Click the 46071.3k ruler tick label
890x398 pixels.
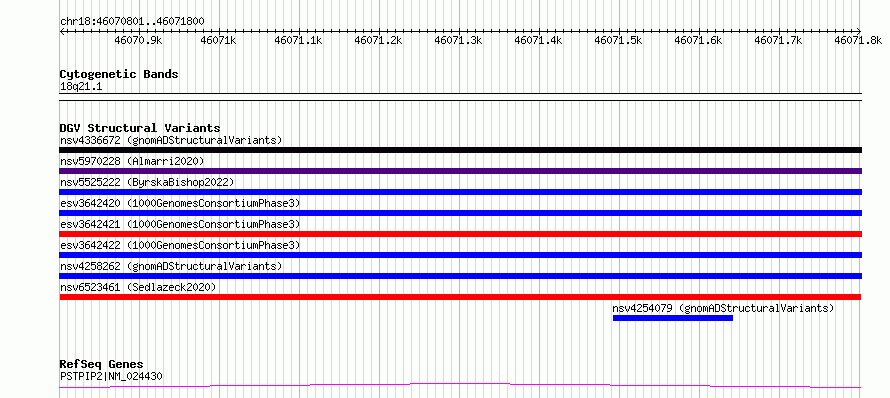(459, 40)
